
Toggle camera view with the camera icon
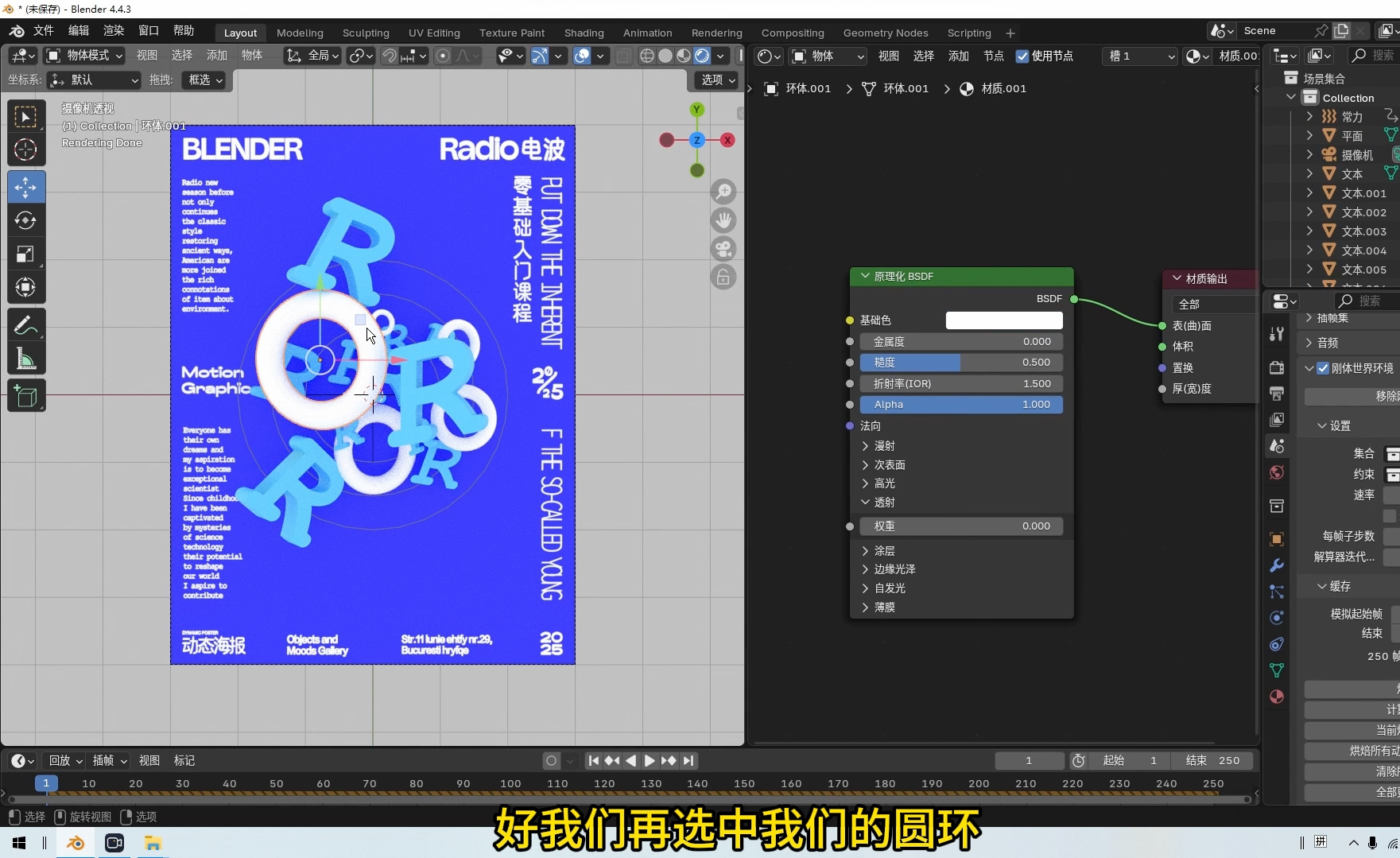point(723,249)
